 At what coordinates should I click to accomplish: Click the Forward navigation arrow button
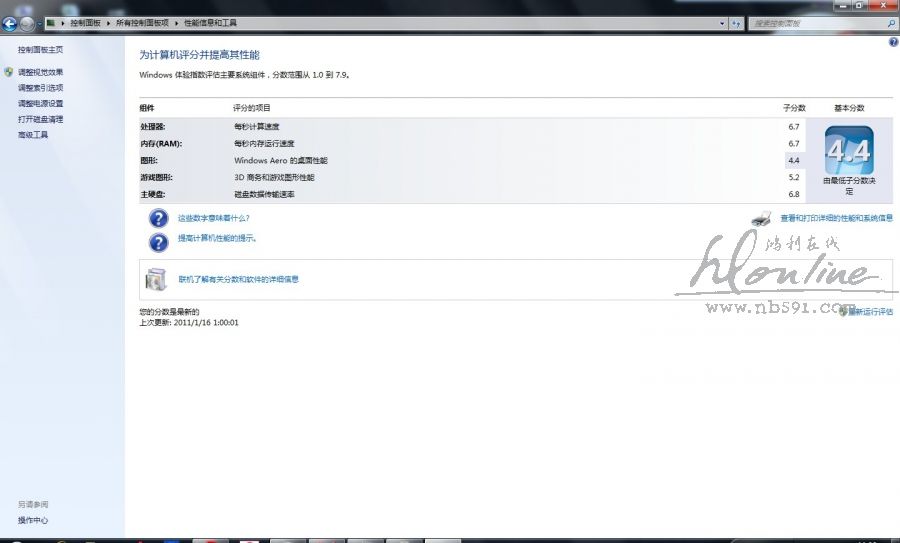pos(27,23)
